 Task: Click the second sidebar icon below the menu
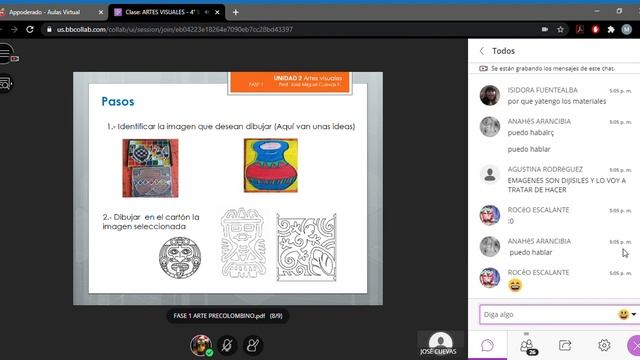point(5,84)
